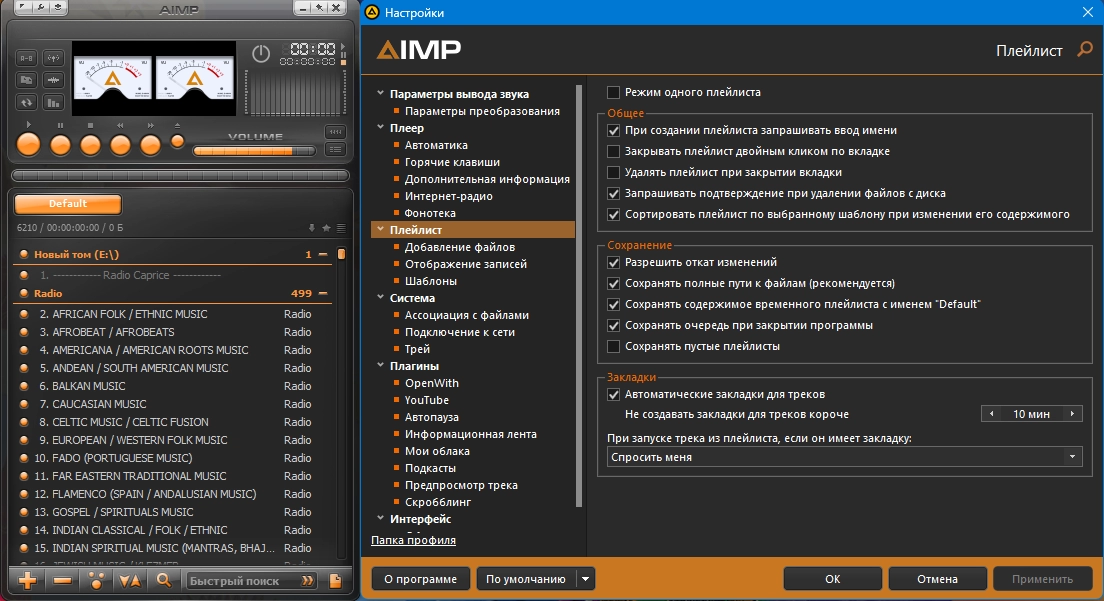Viewport: 1104px width, 601px height.
Task: Collapse the 'Radio' group with minus icon
Action: 323,293
